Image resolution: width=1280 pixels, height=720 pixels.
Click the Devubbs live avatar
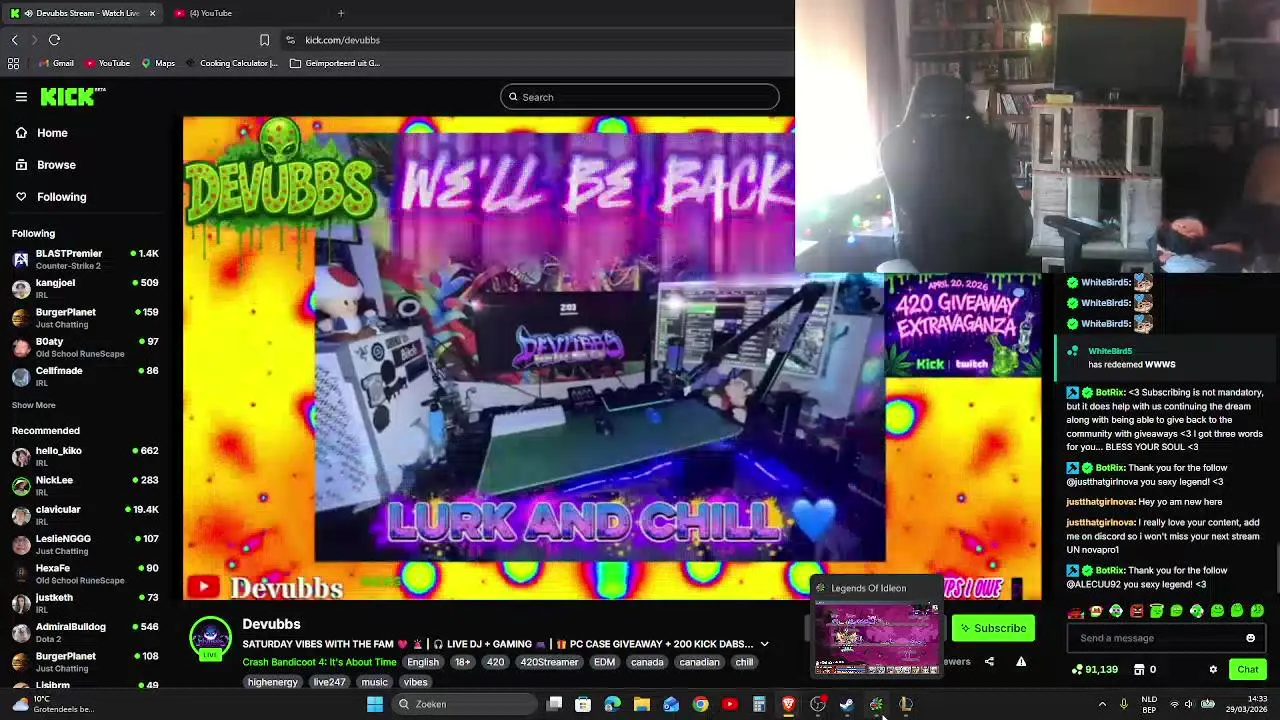click(210, 638)
